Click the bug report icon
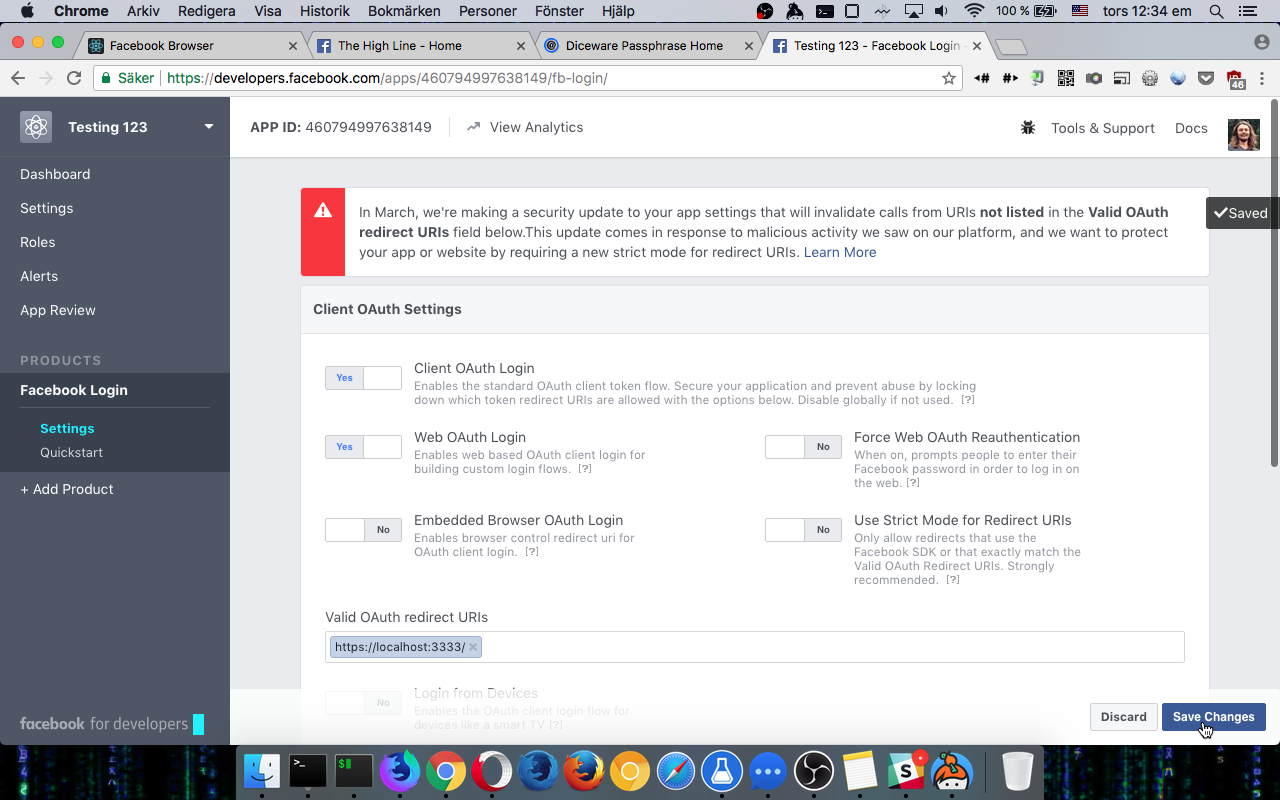 tap(1028, 128)
